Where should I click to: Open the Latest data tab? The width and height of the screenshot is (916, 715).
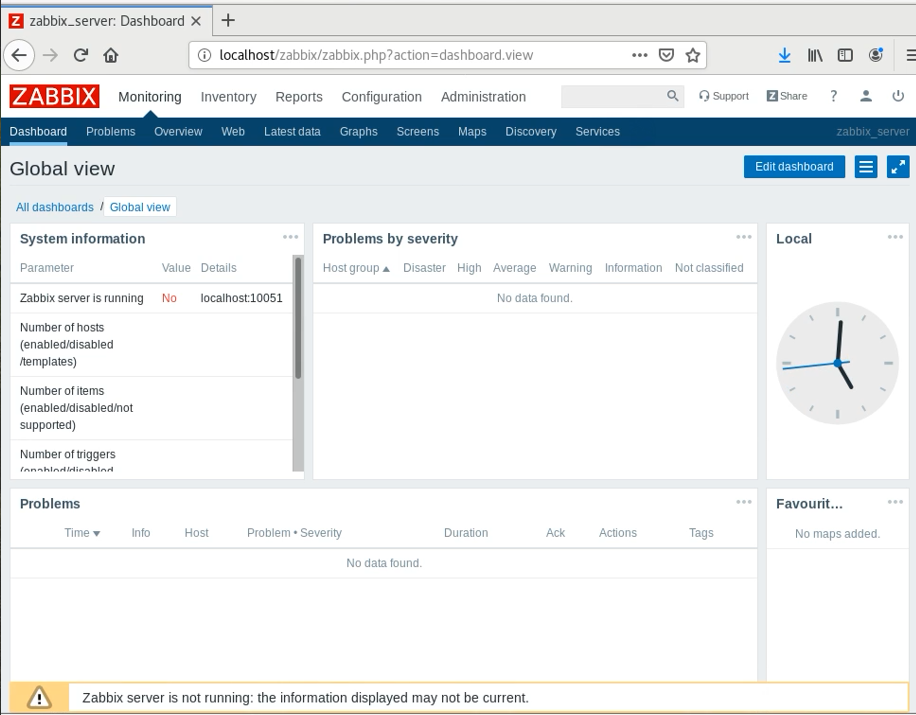[x=292, y=131]
